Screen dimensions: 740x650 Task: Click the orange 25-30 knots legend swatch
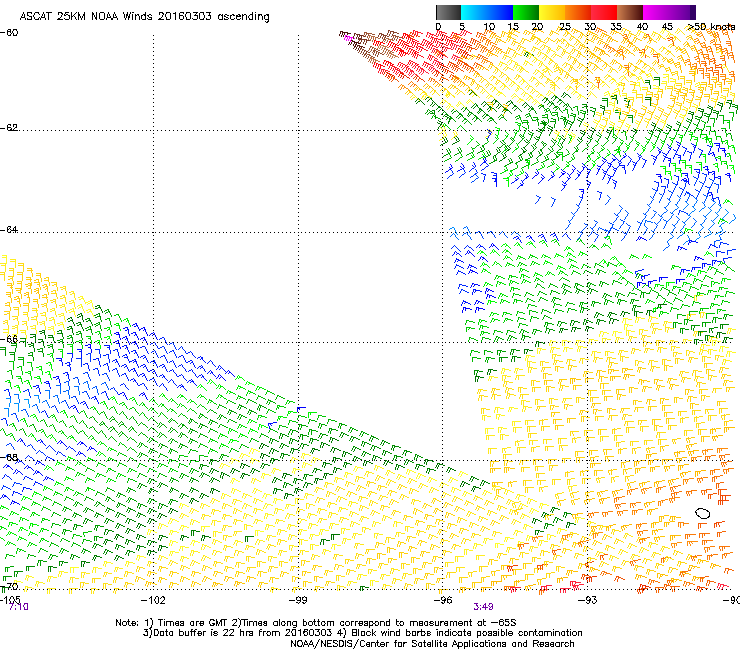(578, 12)
